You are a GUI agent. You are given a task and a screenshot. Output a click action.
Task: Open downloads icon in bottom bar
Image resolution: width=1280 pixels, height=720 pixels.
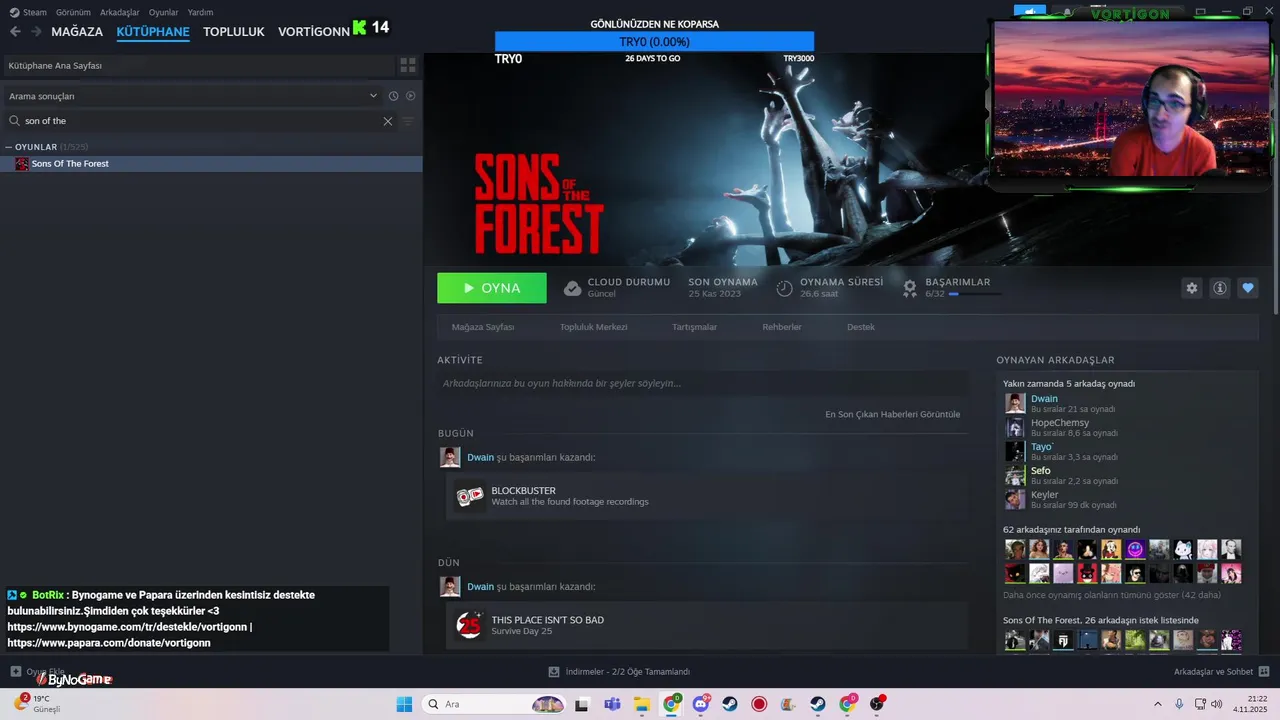pos(554,672)
